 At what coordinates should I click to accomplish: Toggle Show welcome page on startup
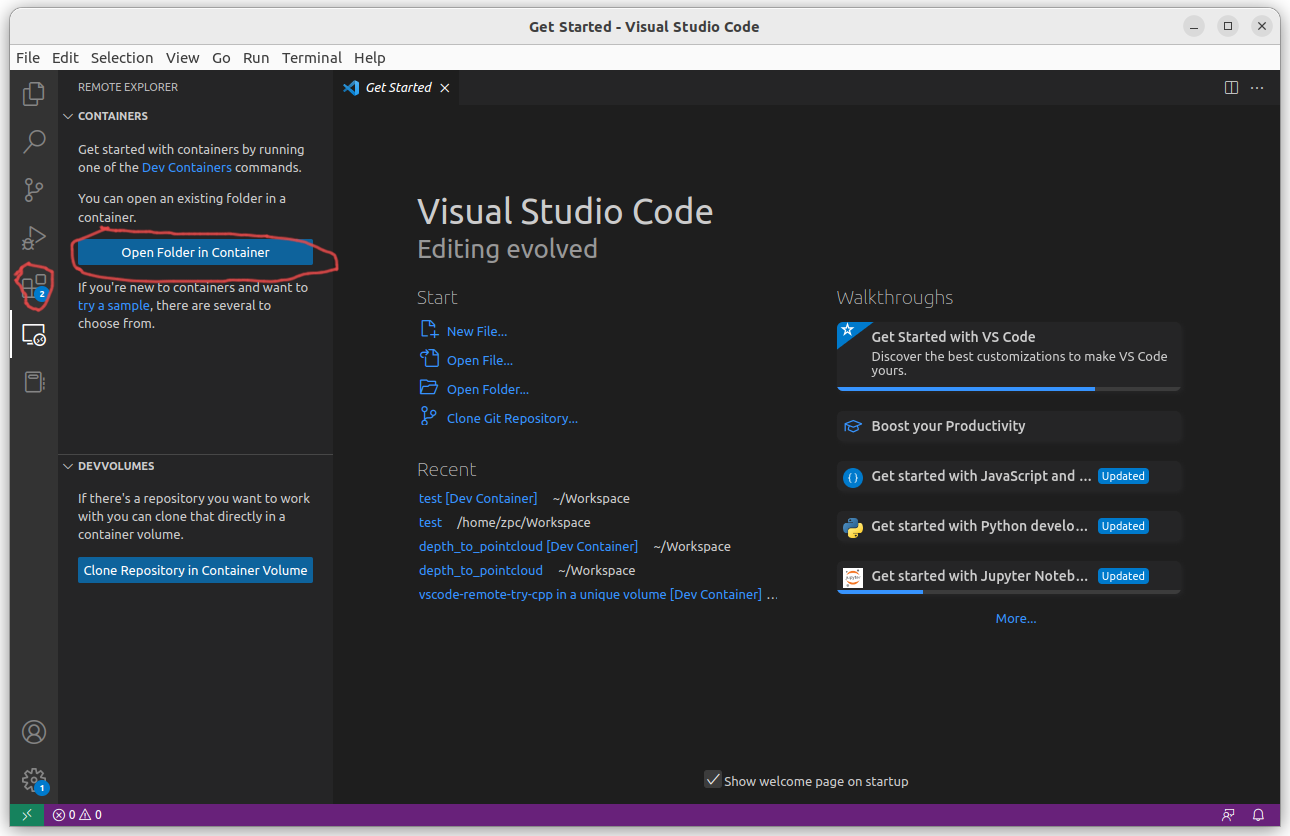pyautogui.click(x=712, y=779)
